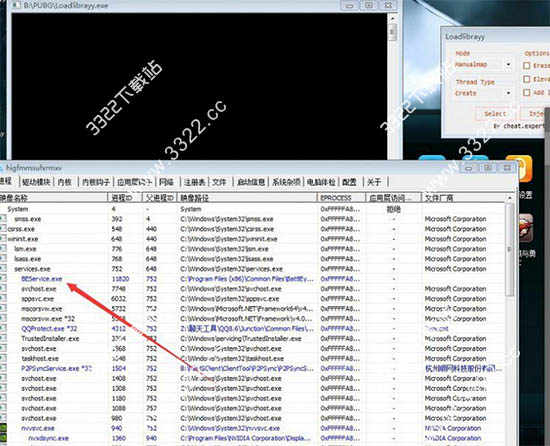Tick the Add option checkbox
This screenshot has height=446, width=550.
click(x=526, y=92)
